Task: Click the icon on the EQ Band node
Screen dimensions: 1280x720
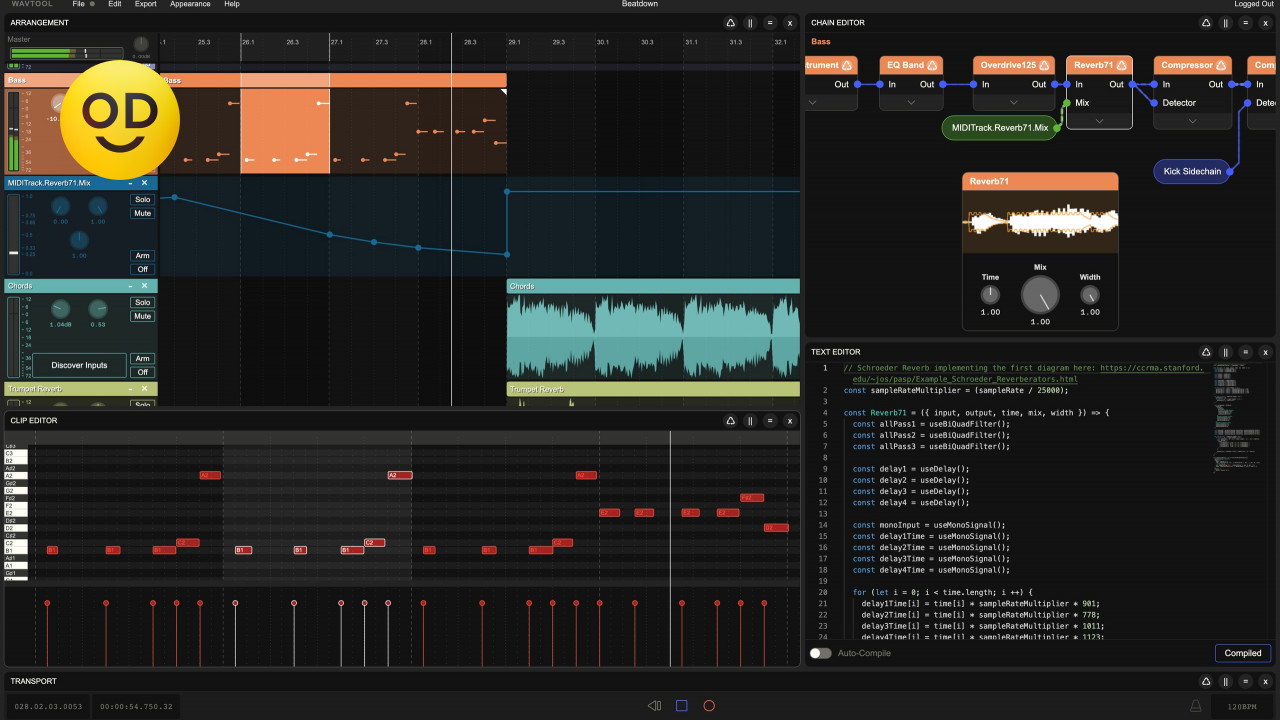Action: click(x=934, y=65)
